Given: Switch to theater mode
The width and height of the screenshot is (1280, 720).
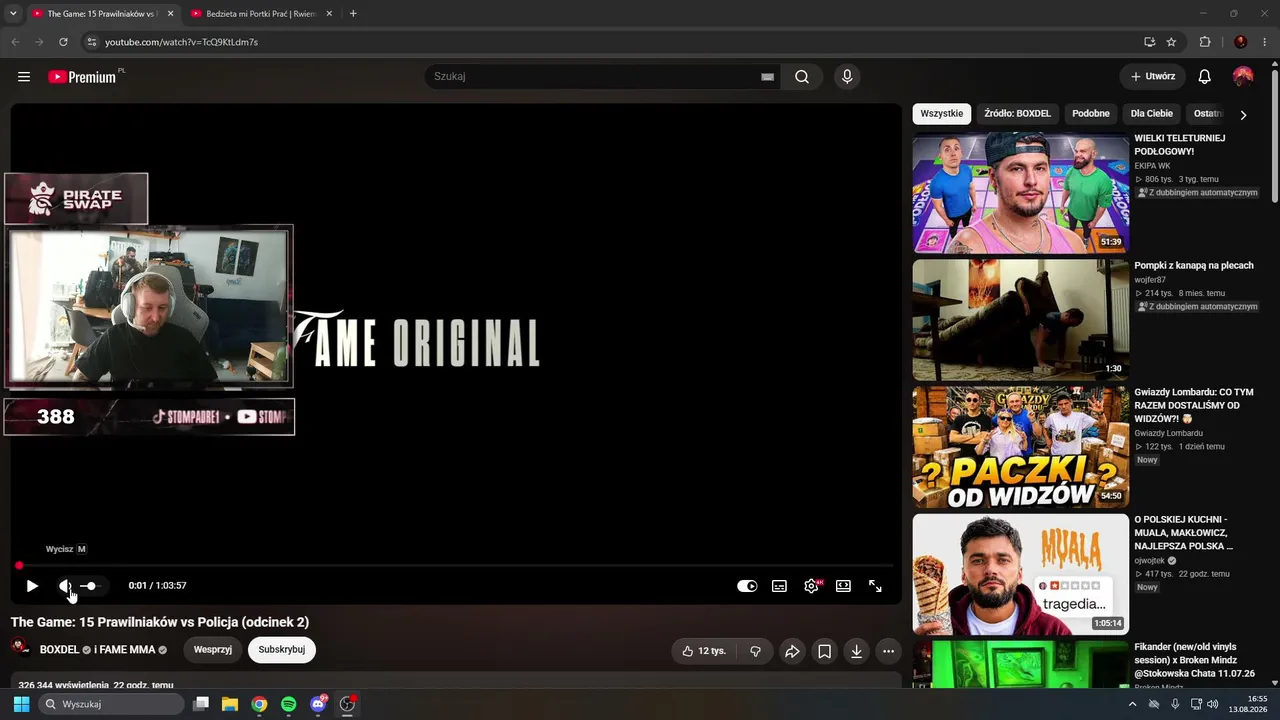Looking at the screenshot, I should pyautogui.click(x=843, y=586).
